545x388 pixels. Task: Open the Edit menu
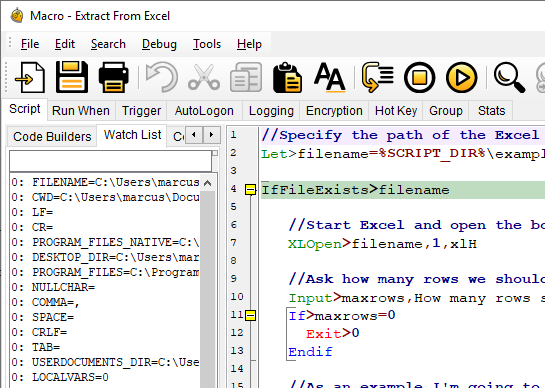tap(65, 44)
